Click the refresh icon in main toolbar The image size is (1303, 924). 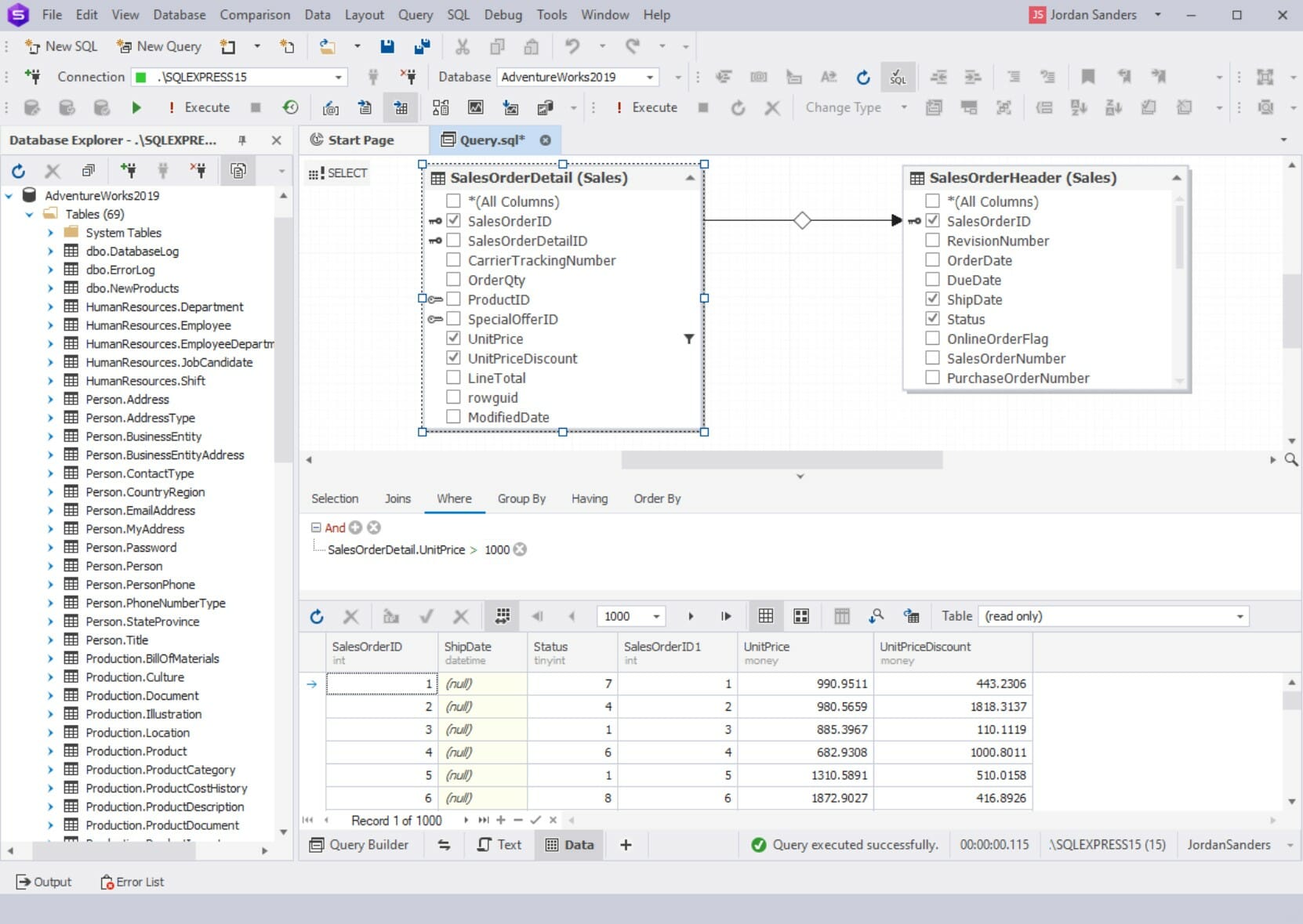pyautogui.click(x=863, y=77)
